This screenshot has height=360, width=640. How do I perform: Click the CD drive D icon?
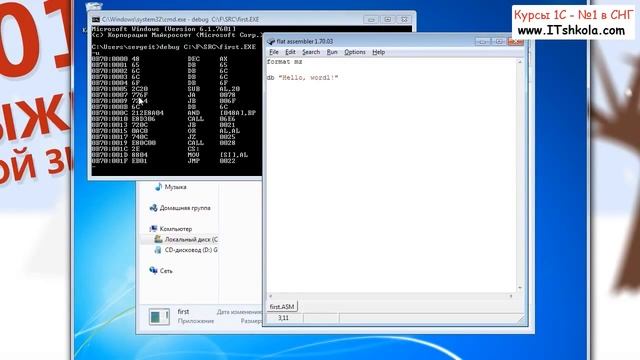coord(158,250)
